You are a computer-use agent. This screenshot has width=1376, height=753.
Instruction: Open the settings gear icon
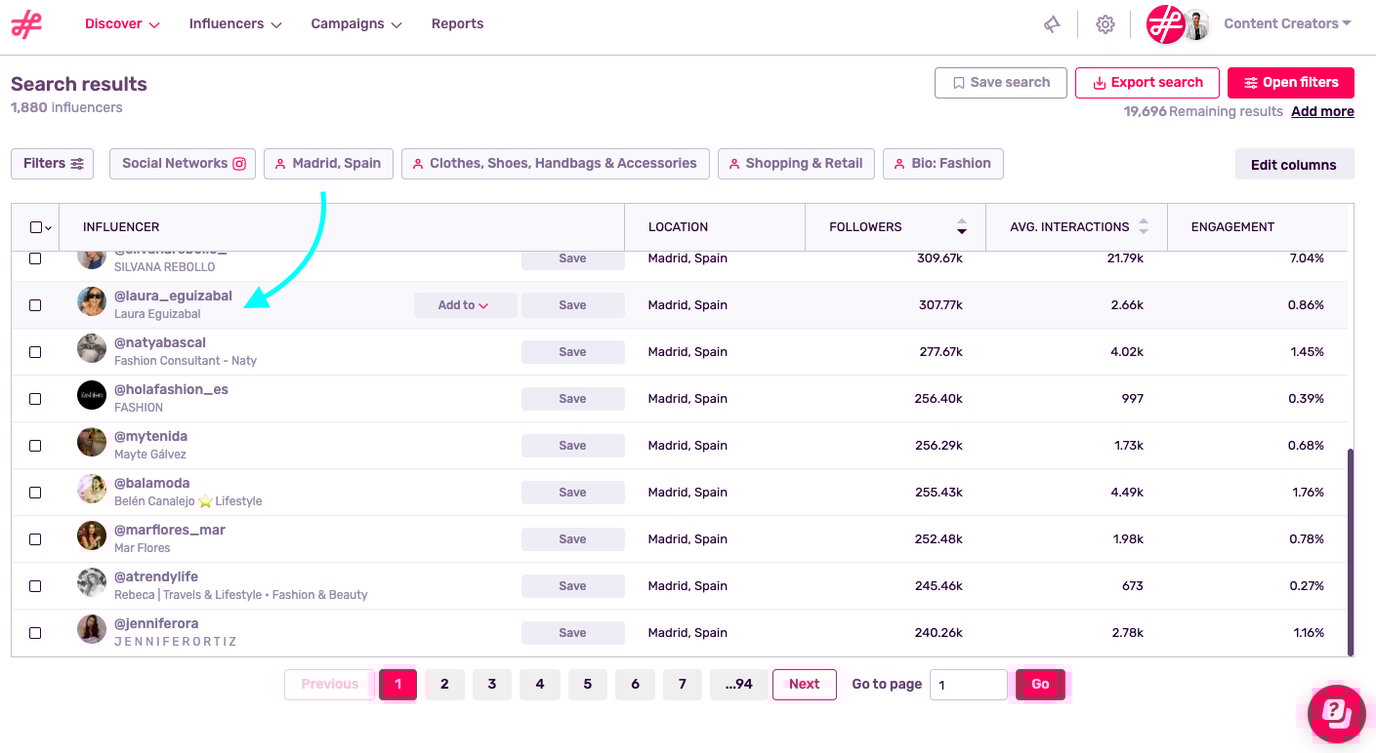pyautogui.click(x=1105, y=23)
